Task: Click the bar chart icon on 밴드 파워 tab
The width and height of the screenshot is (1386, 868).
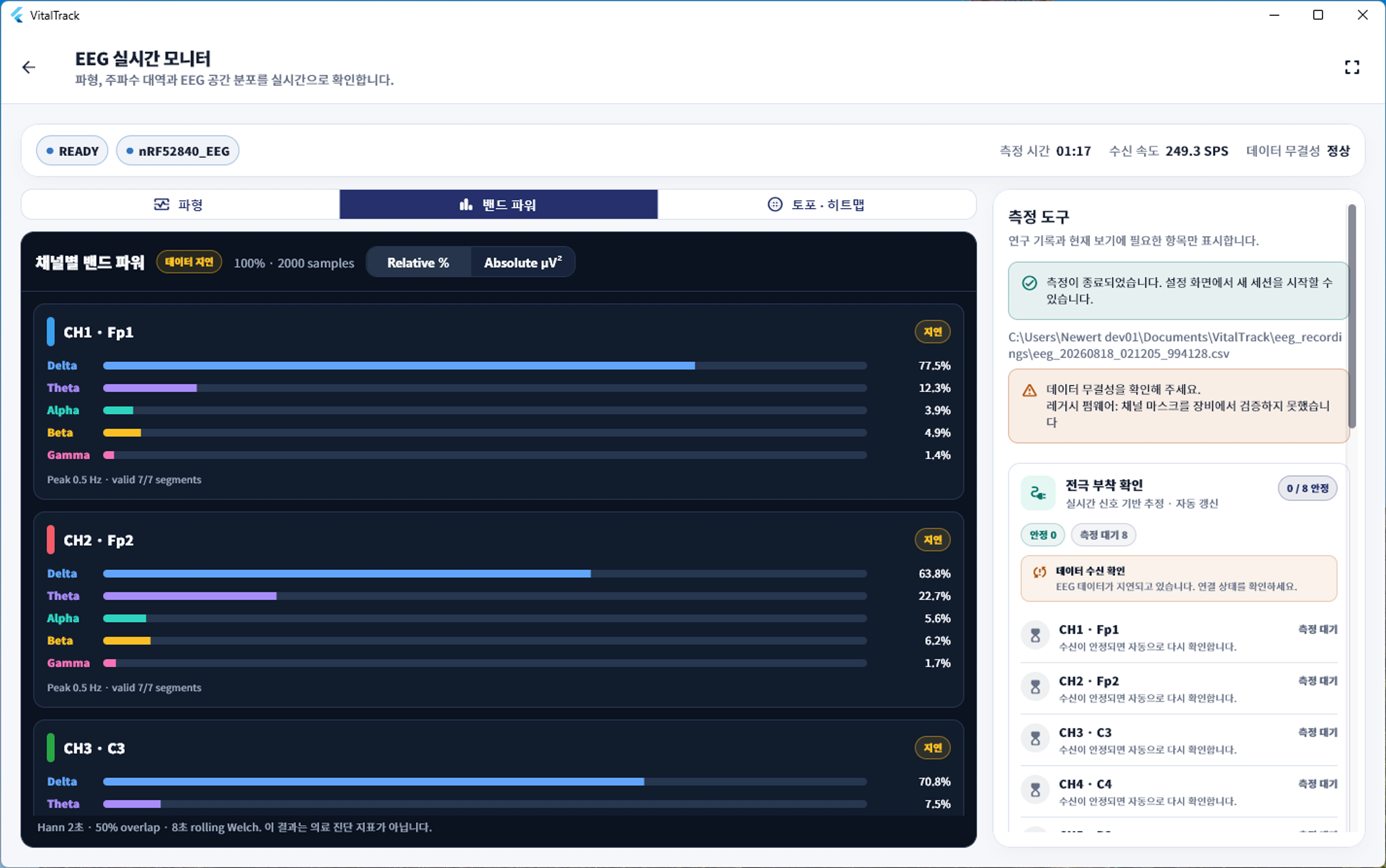Action: click(466, 204)
